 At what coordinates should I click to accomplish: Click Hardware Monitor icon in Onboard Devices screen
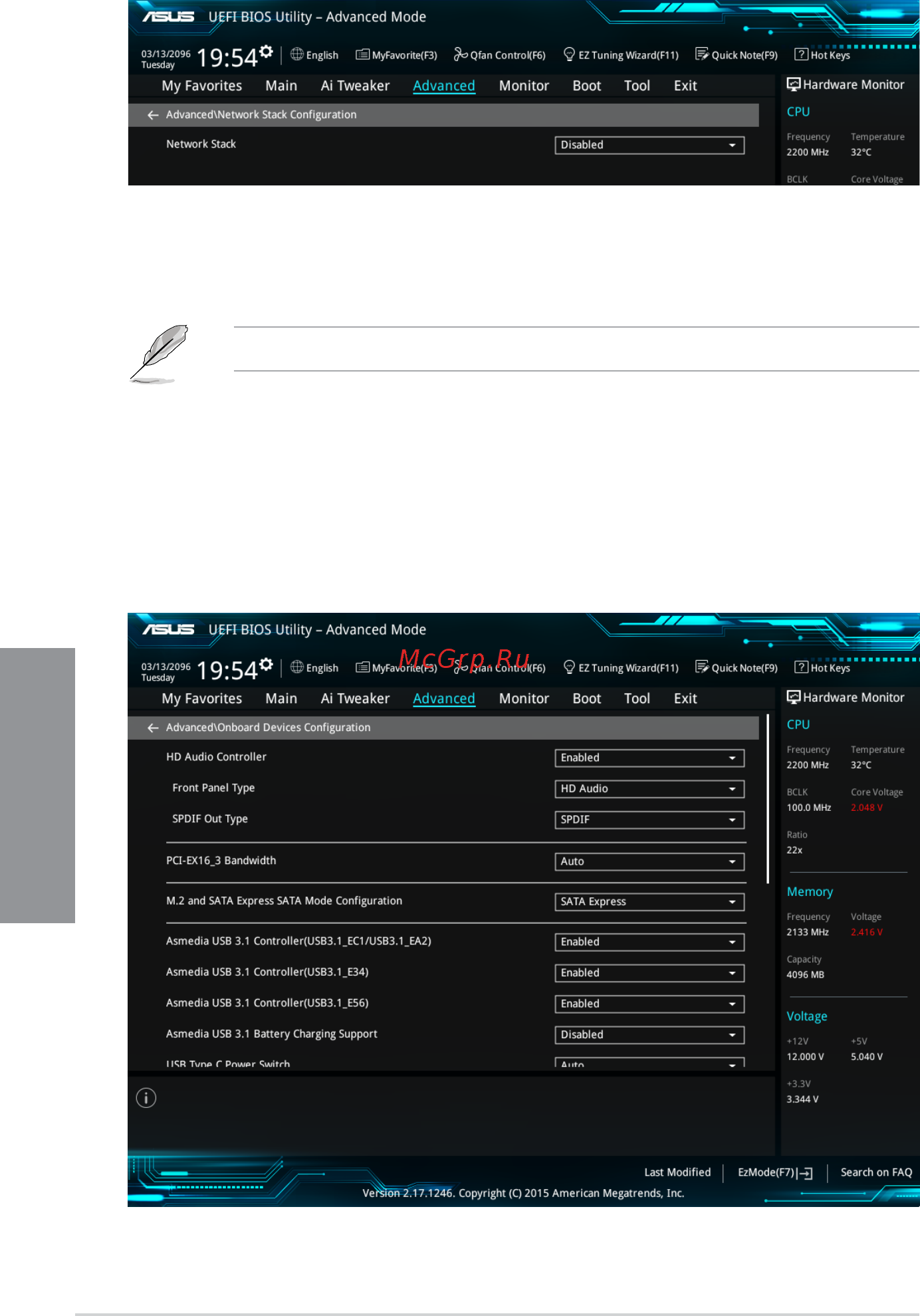[794, 697]
